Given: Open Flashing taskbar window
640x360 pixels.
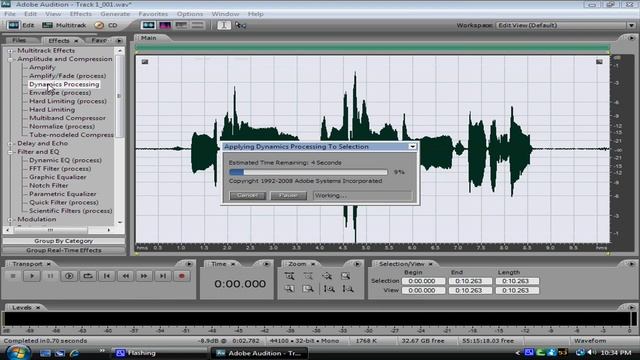Looking at the screenshot, I should point(159,353).
